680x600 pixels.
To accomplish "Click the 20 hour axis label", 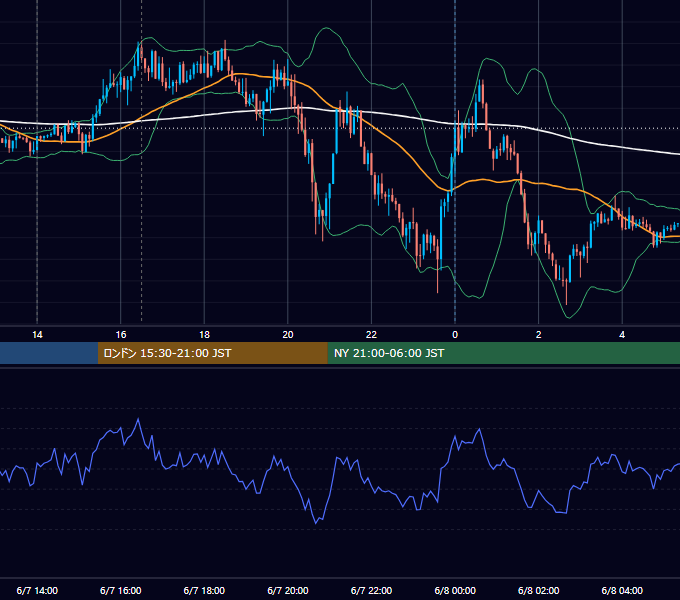I will tap(288, 335).
